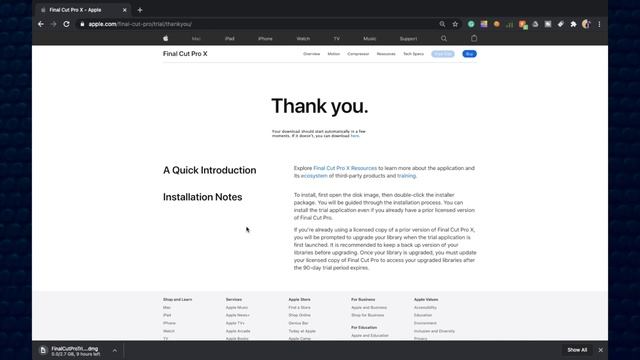
Task: Open Today at Apple footer link
Action: click(x=302, y=331)
